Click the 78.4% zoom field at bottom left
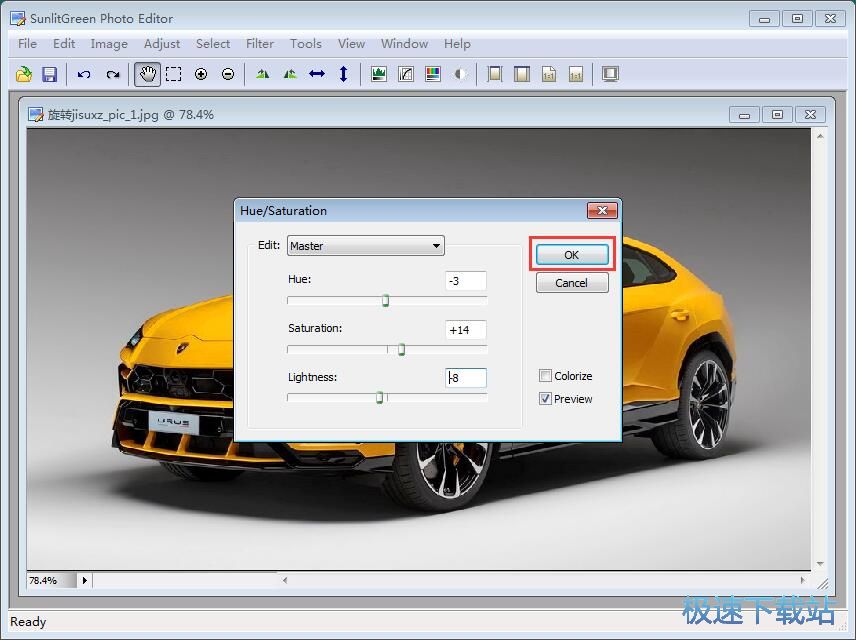The width and height of the screenshot is (856, 640). tap(51, 580)
